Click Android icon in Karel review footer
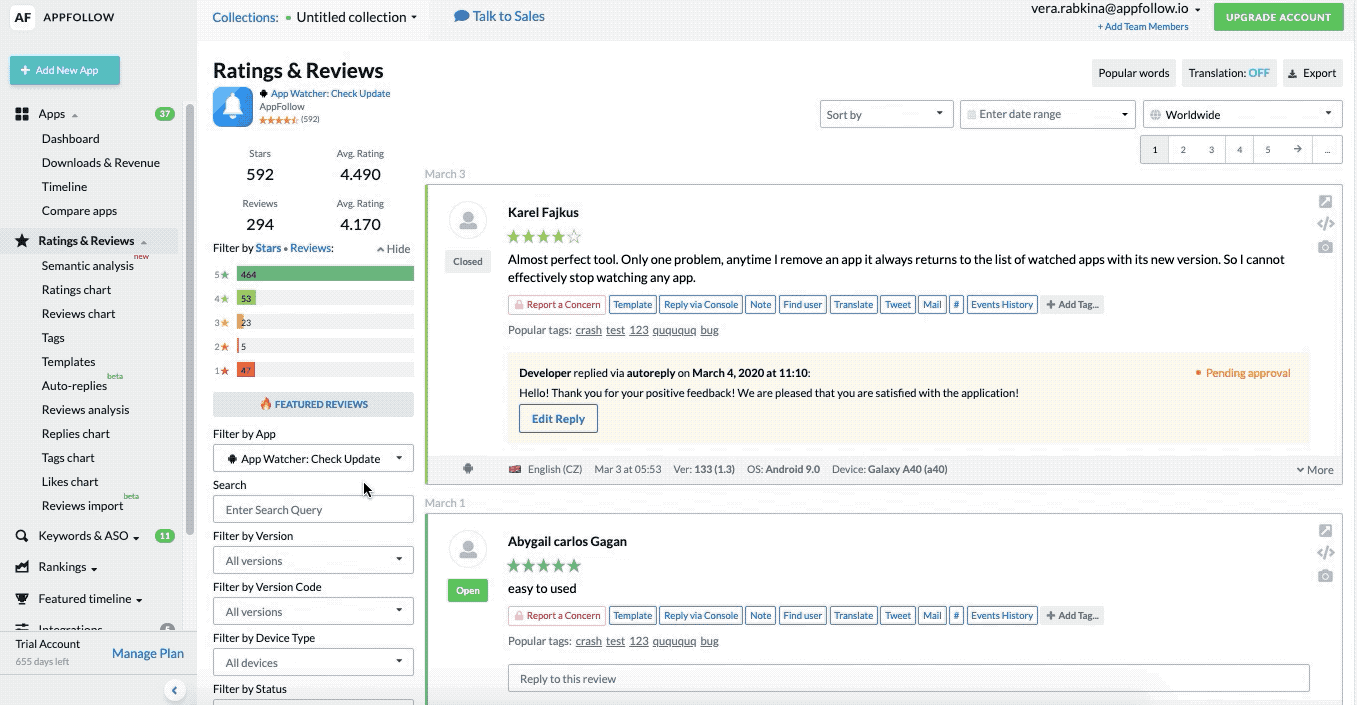 click(468, 469)
